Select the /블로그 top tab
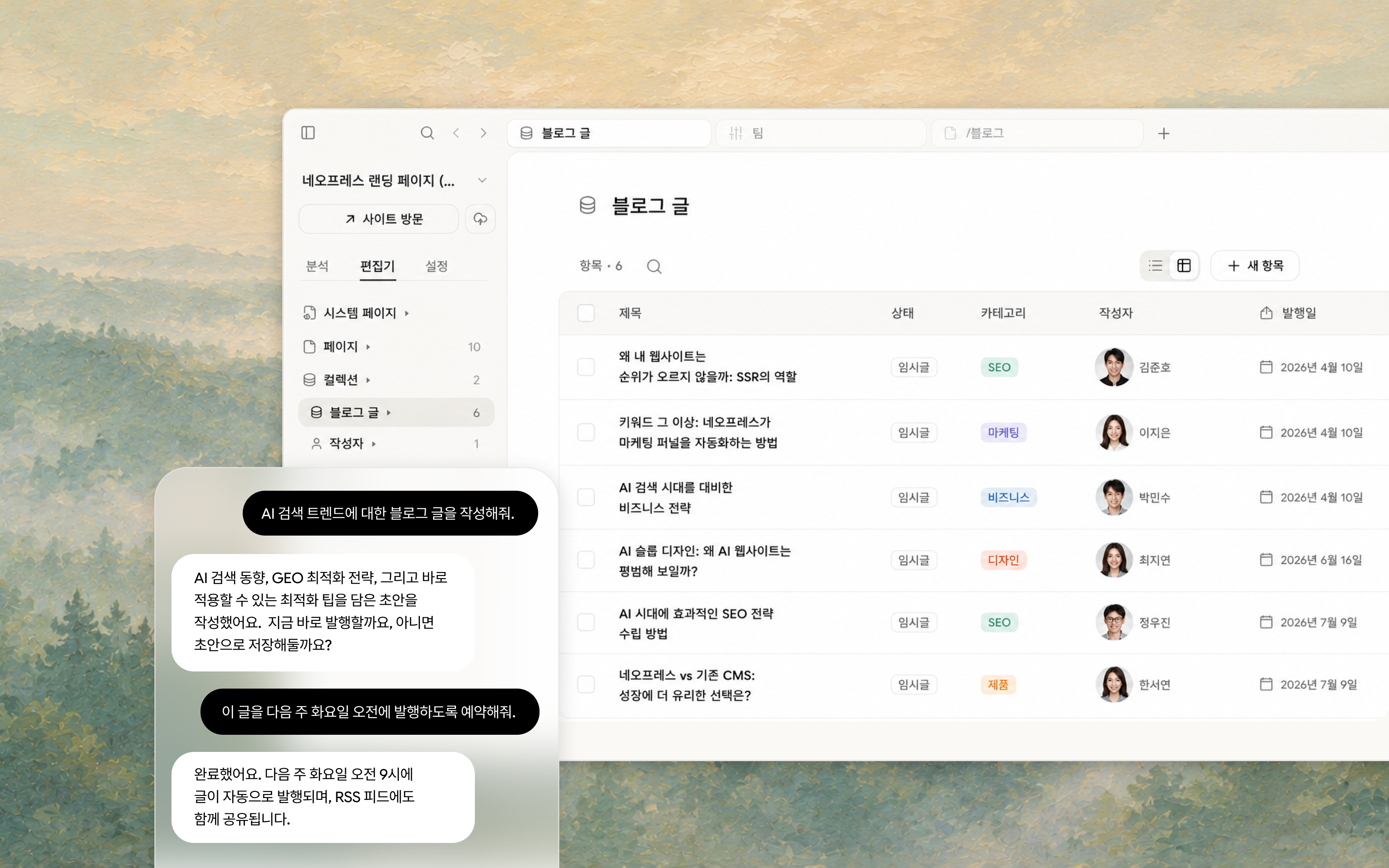The image size is (1389, 868). tap(1037, 133)
